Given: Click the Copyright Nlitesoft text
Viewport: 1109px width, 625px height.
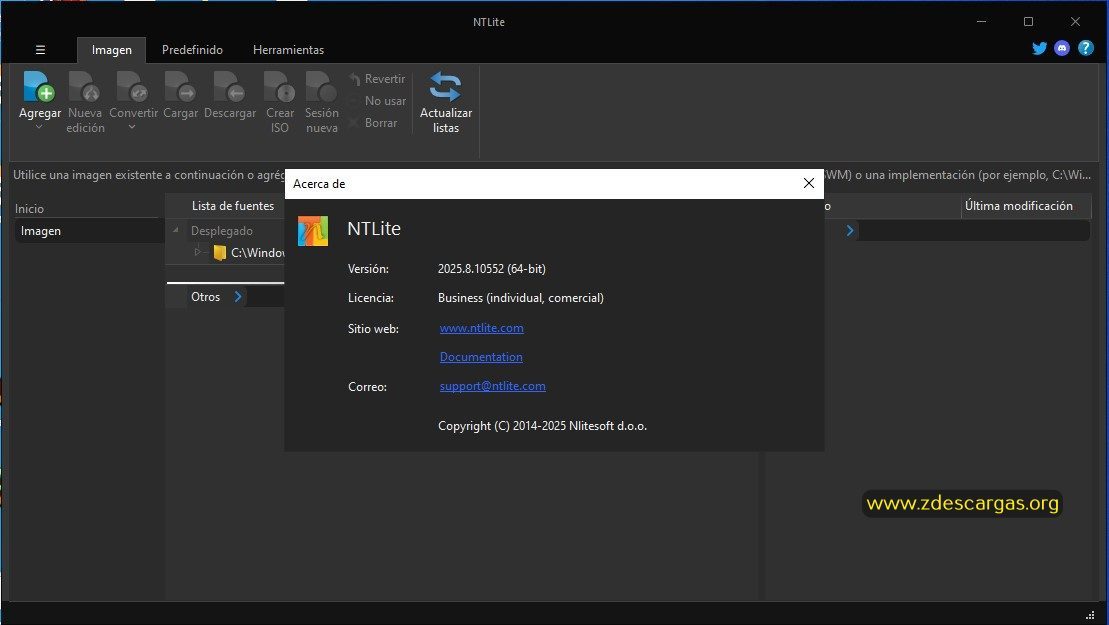Looking at the screenshot, I should (x=542, y=426).
